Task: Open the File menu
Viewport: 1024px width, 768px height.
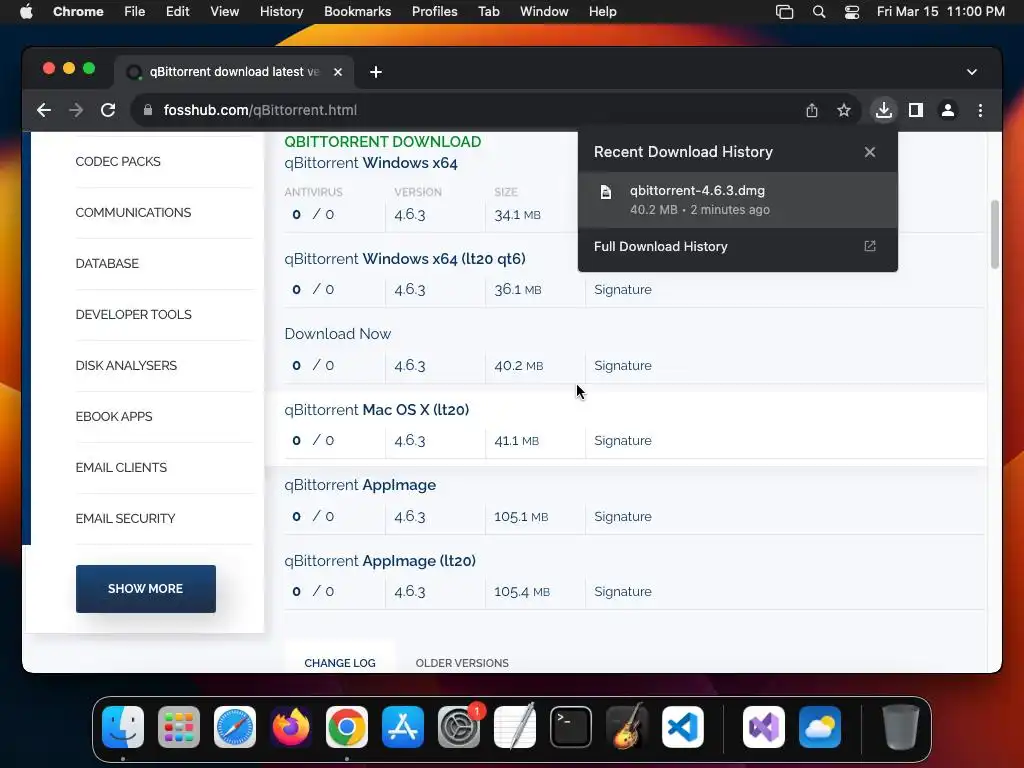Action: pos(135,12)
